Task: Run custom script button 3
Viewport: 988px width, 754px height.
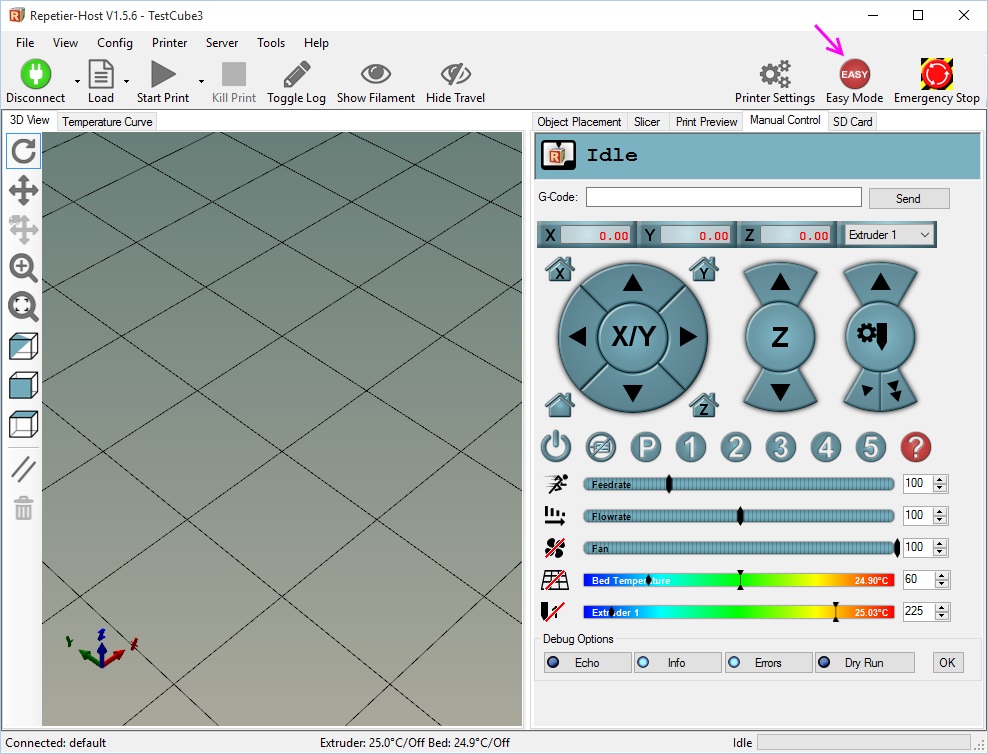Action: coord(781,447)
